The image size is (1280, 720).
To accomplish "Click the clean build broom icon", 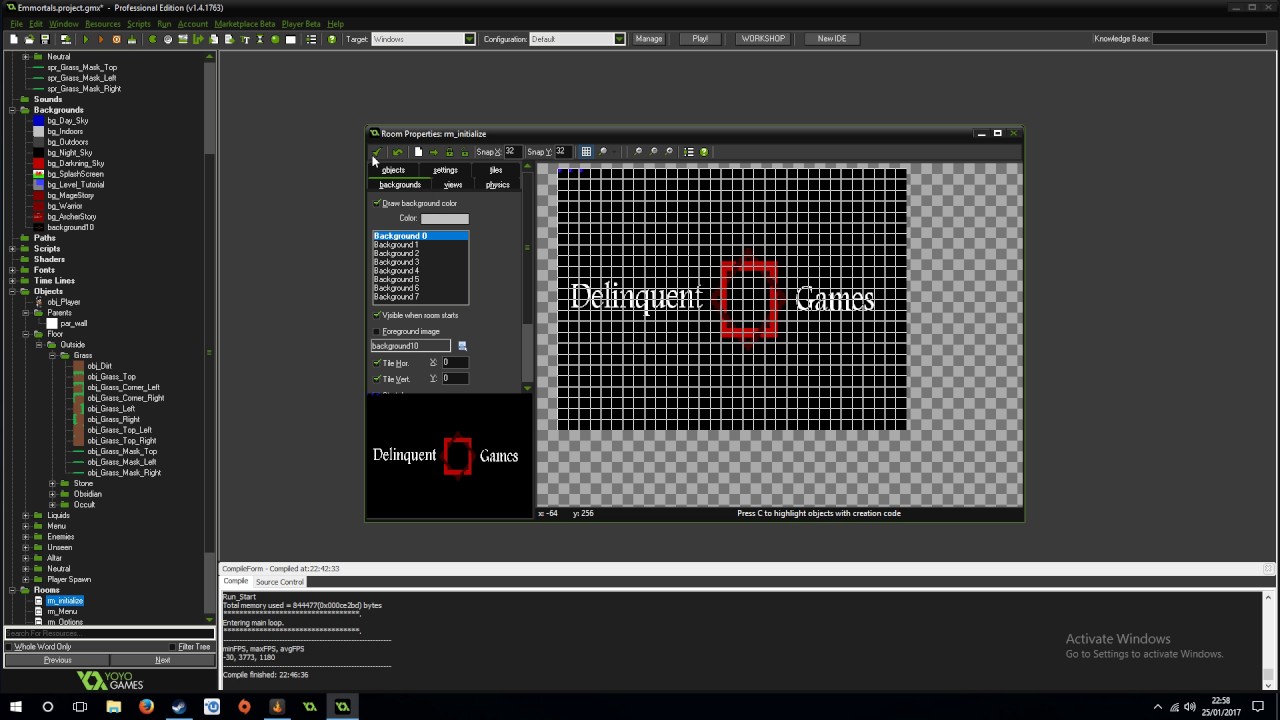I will [131, 39].
